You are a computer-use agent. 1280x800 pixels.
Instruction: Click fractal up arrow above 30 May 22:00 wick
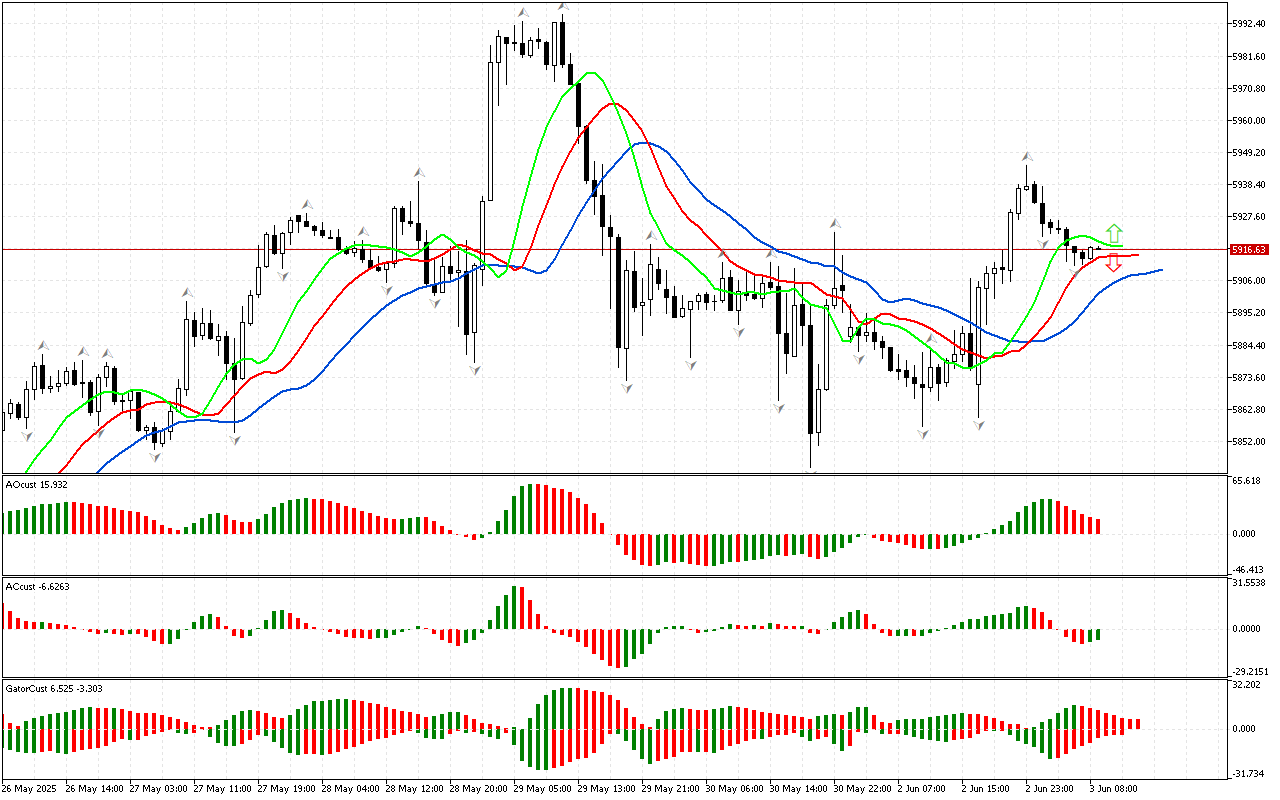833,223
